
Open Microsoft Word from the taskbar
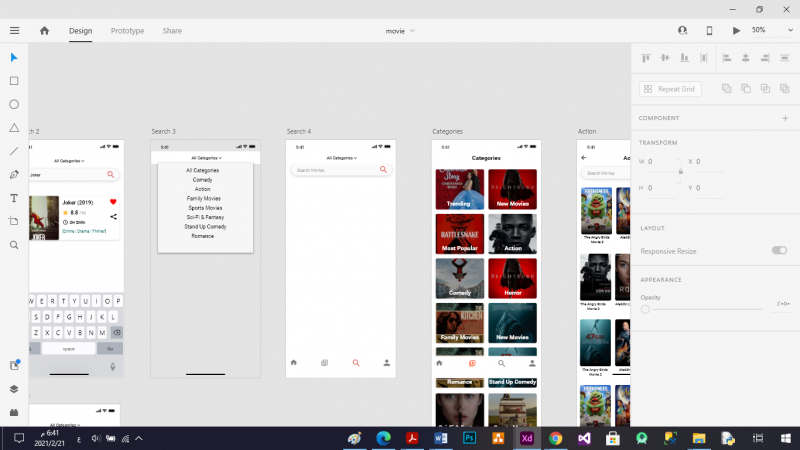441,438
